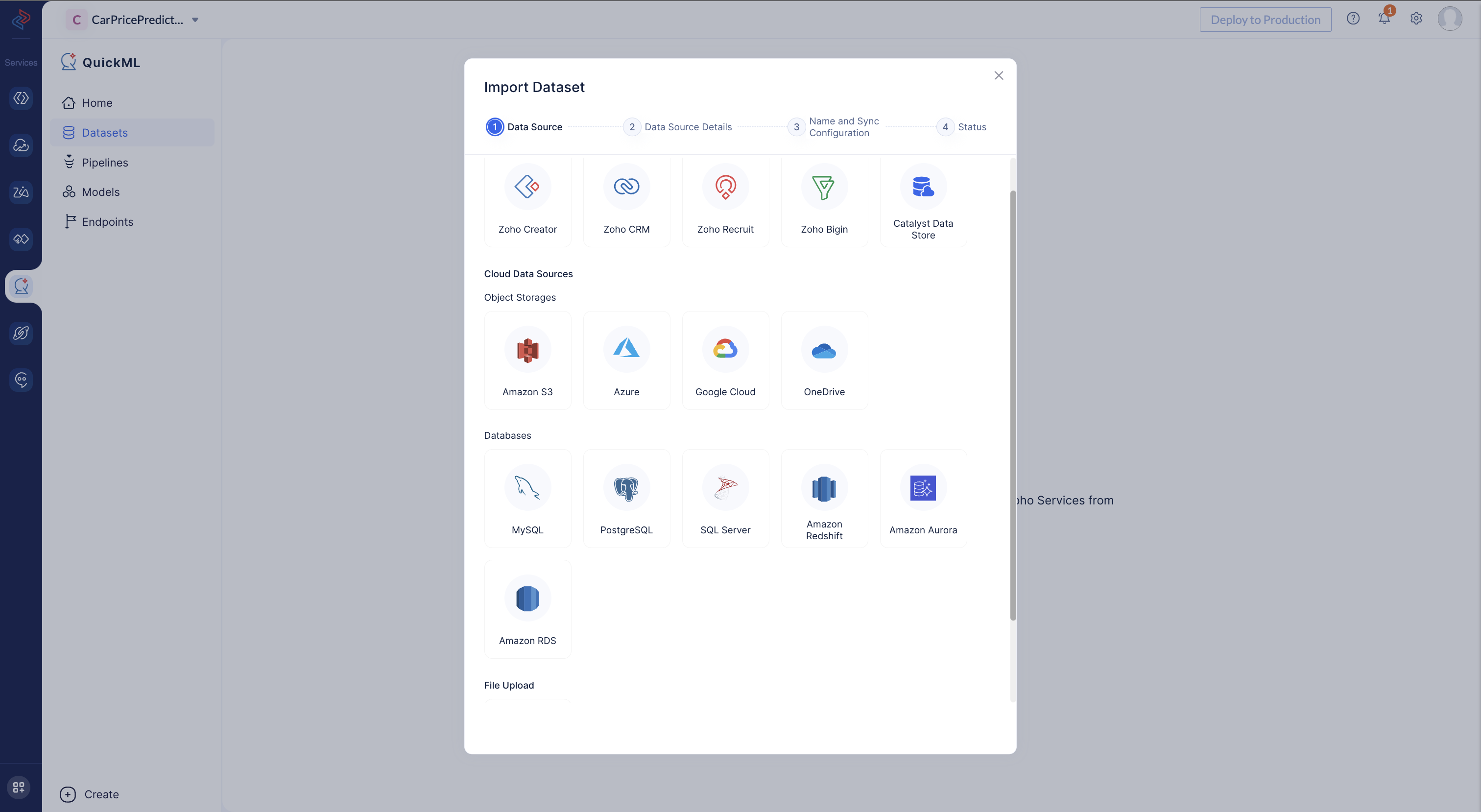Click the 'Databases' label
Viewport: 1481px width, 812px height.
(507, 435)
